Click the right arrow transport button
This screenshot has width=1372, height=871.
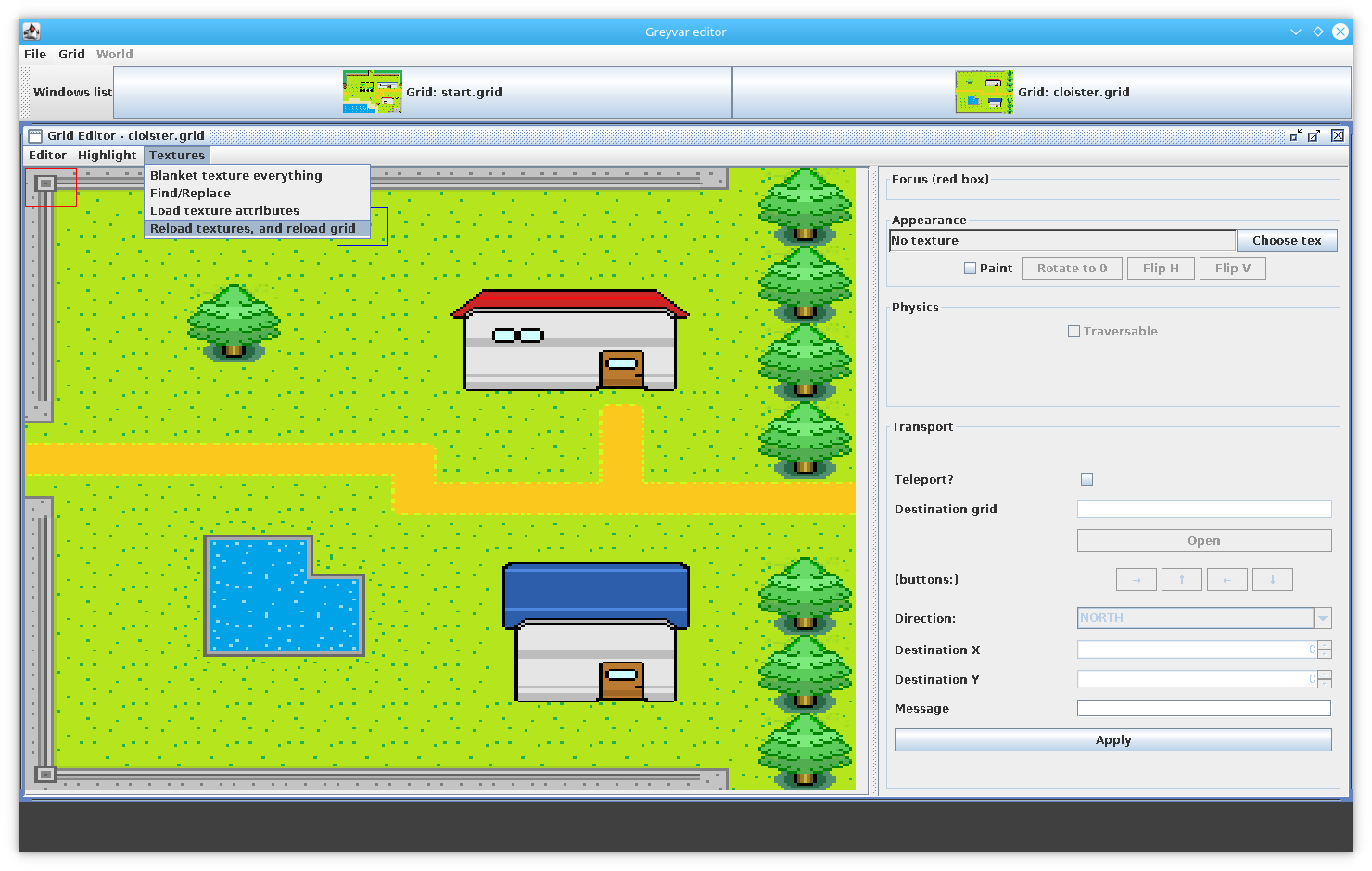tap(1137, 580)
